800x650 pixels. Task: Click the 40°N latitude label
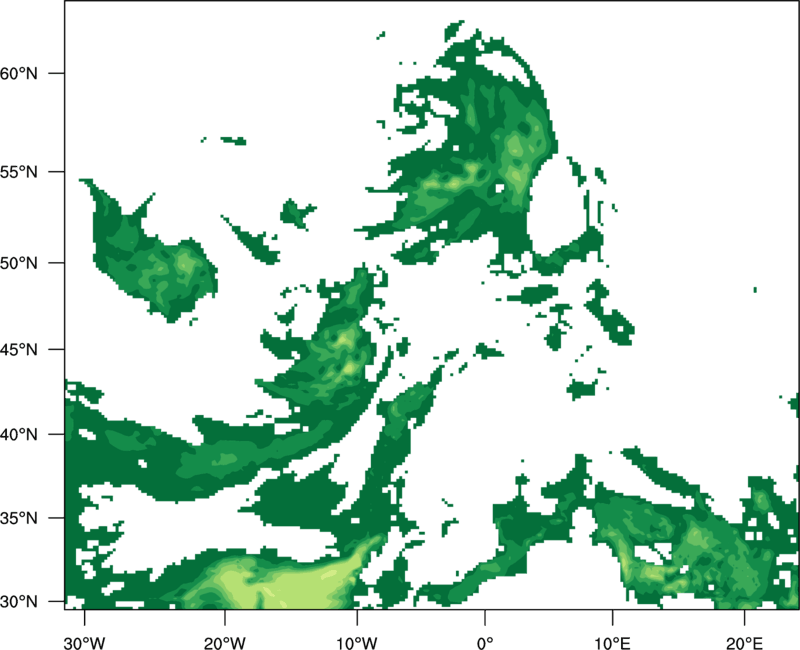(x=19, y=435)
